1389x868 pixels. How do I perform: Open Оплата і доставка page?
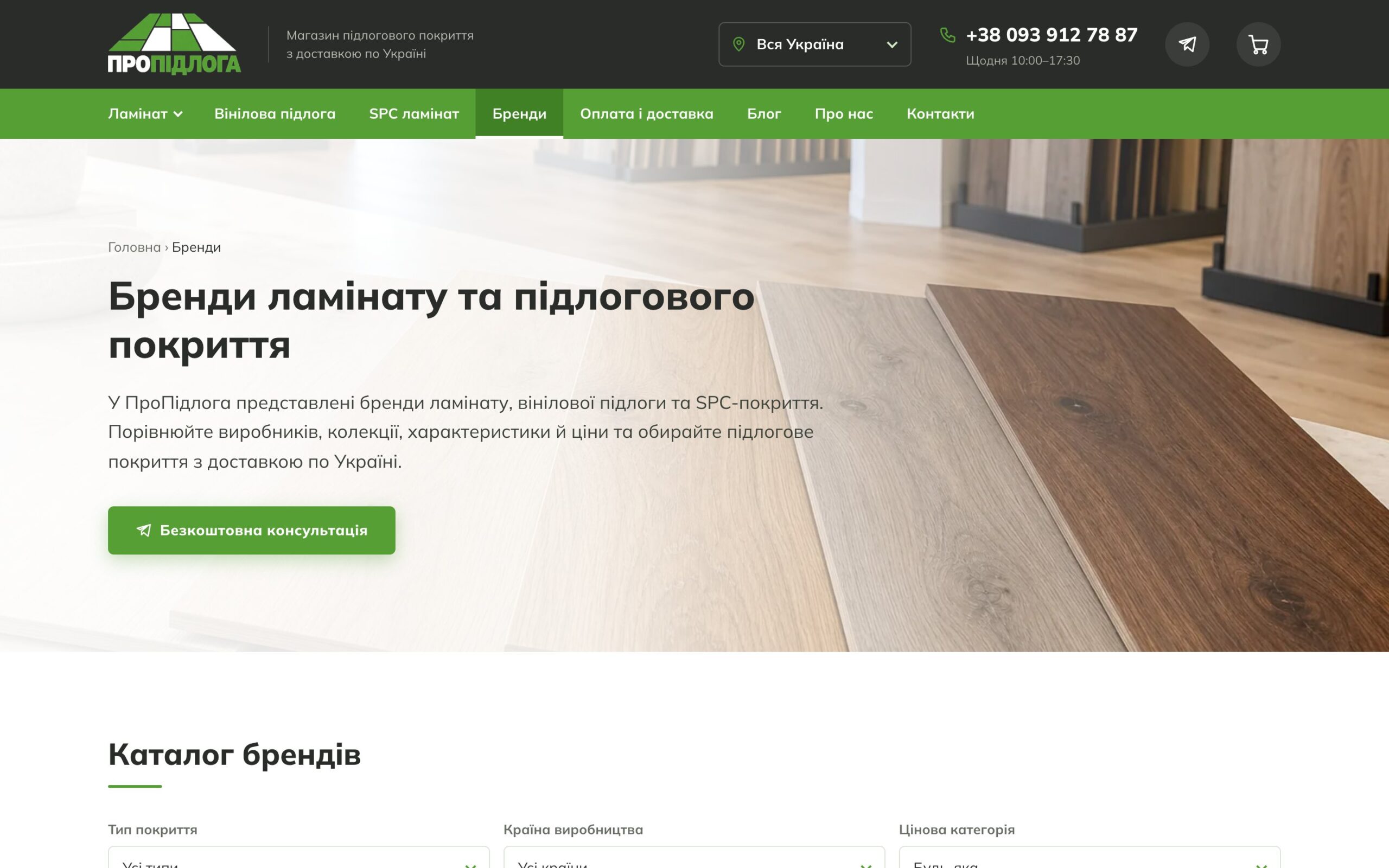click(646, 114)
